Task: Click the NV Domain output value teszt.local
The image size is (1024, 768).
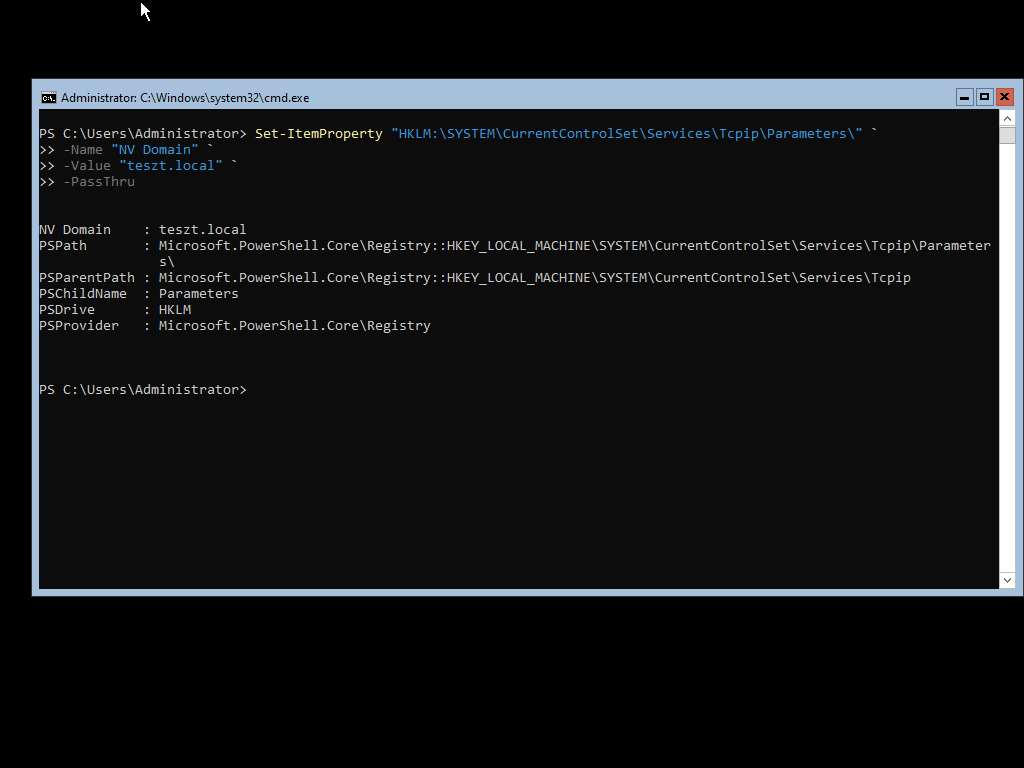Action: tap(202, 230)
